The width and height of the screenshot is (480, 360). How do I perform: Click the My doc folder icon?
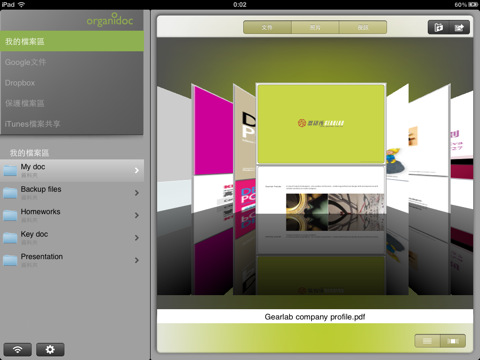point(10,170)
